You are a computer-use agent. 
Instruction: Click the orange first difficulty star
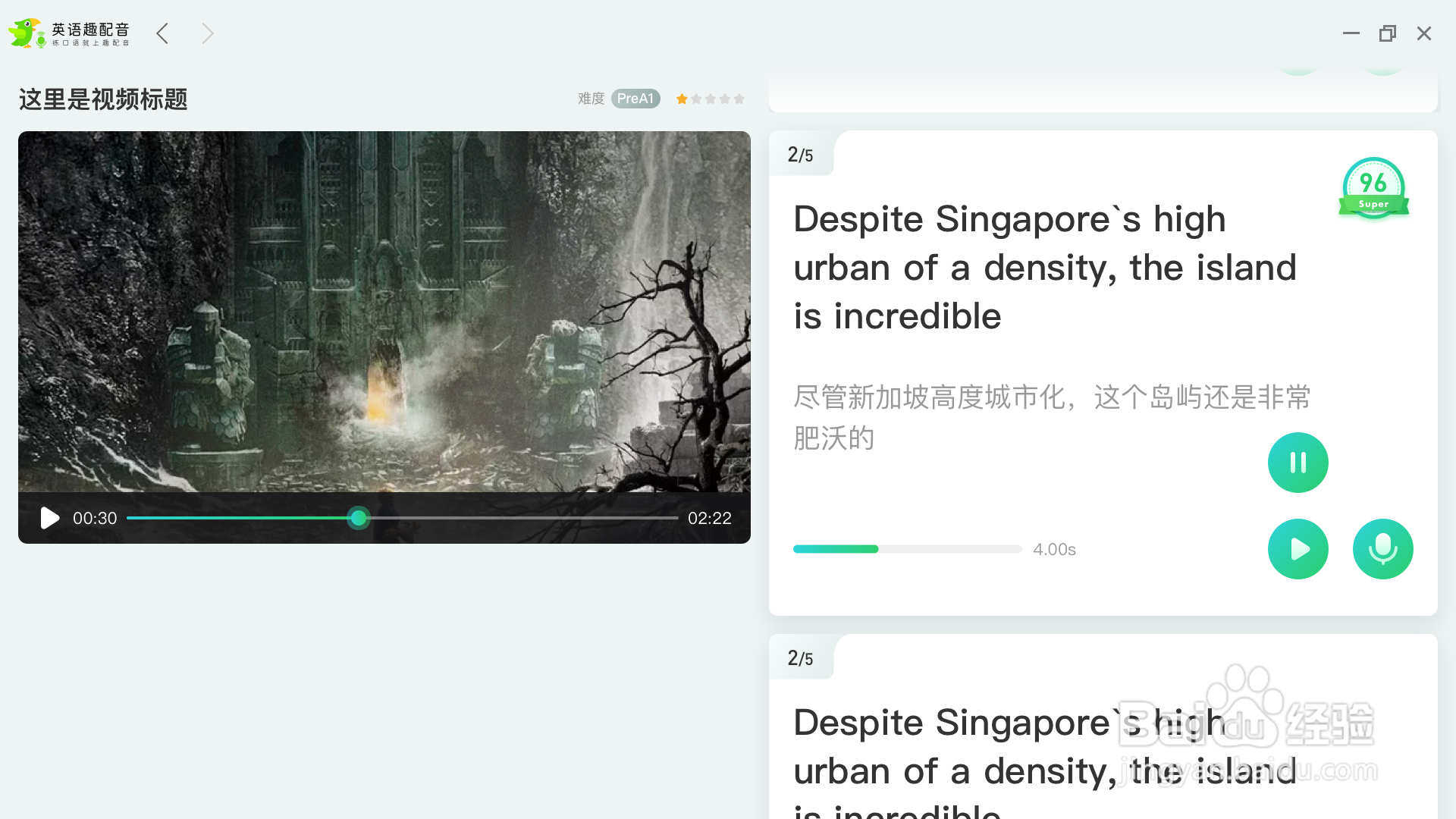coord(682,99)
